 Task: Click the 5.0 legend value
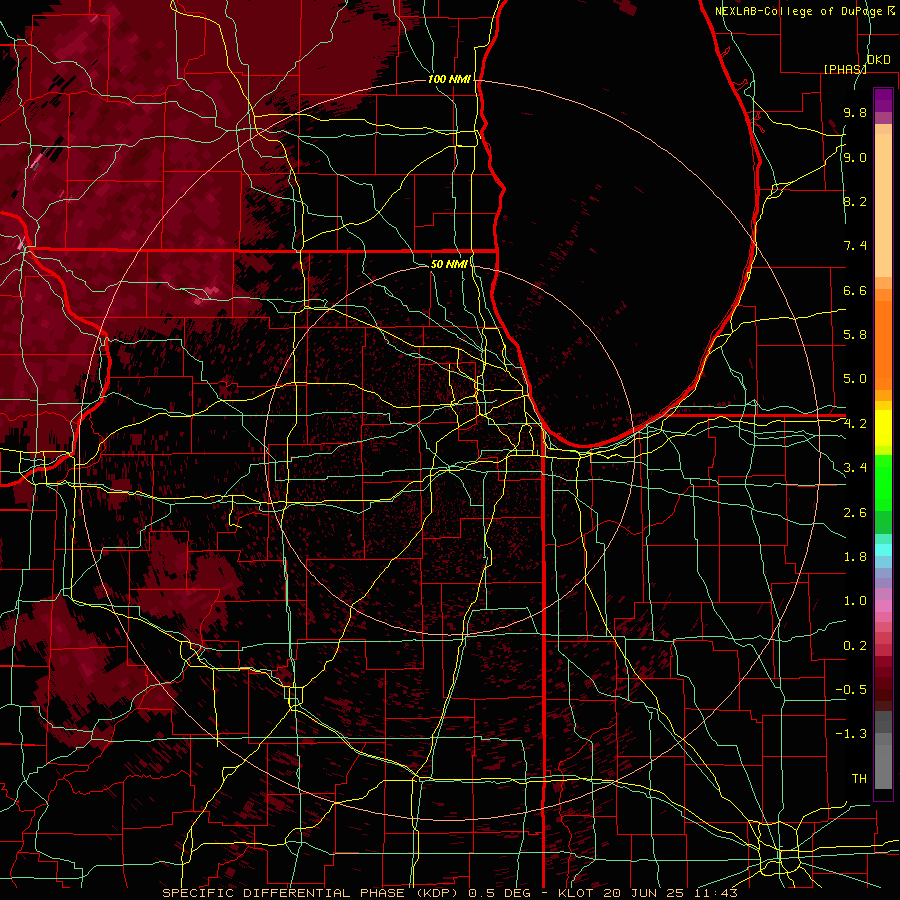click(x=855, y=379)
